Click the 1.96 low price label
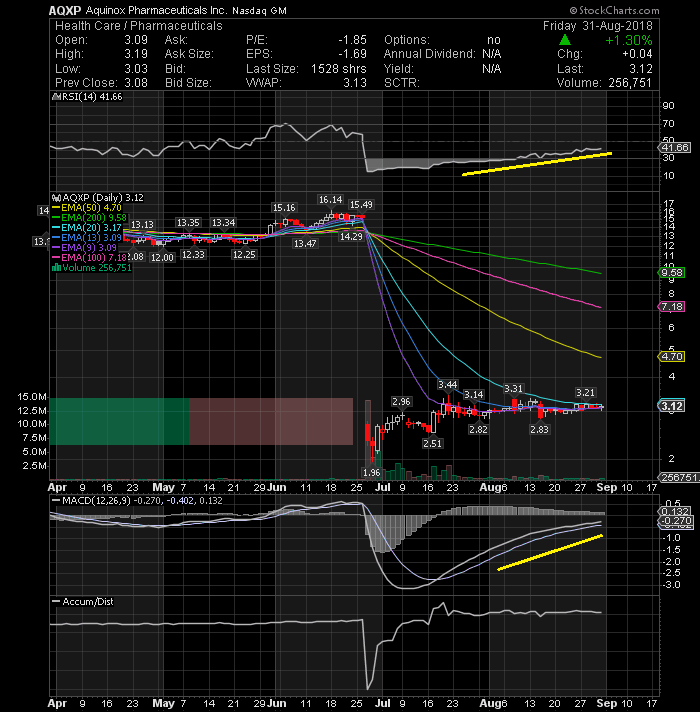The image size is (700, 712). (371, 473)
